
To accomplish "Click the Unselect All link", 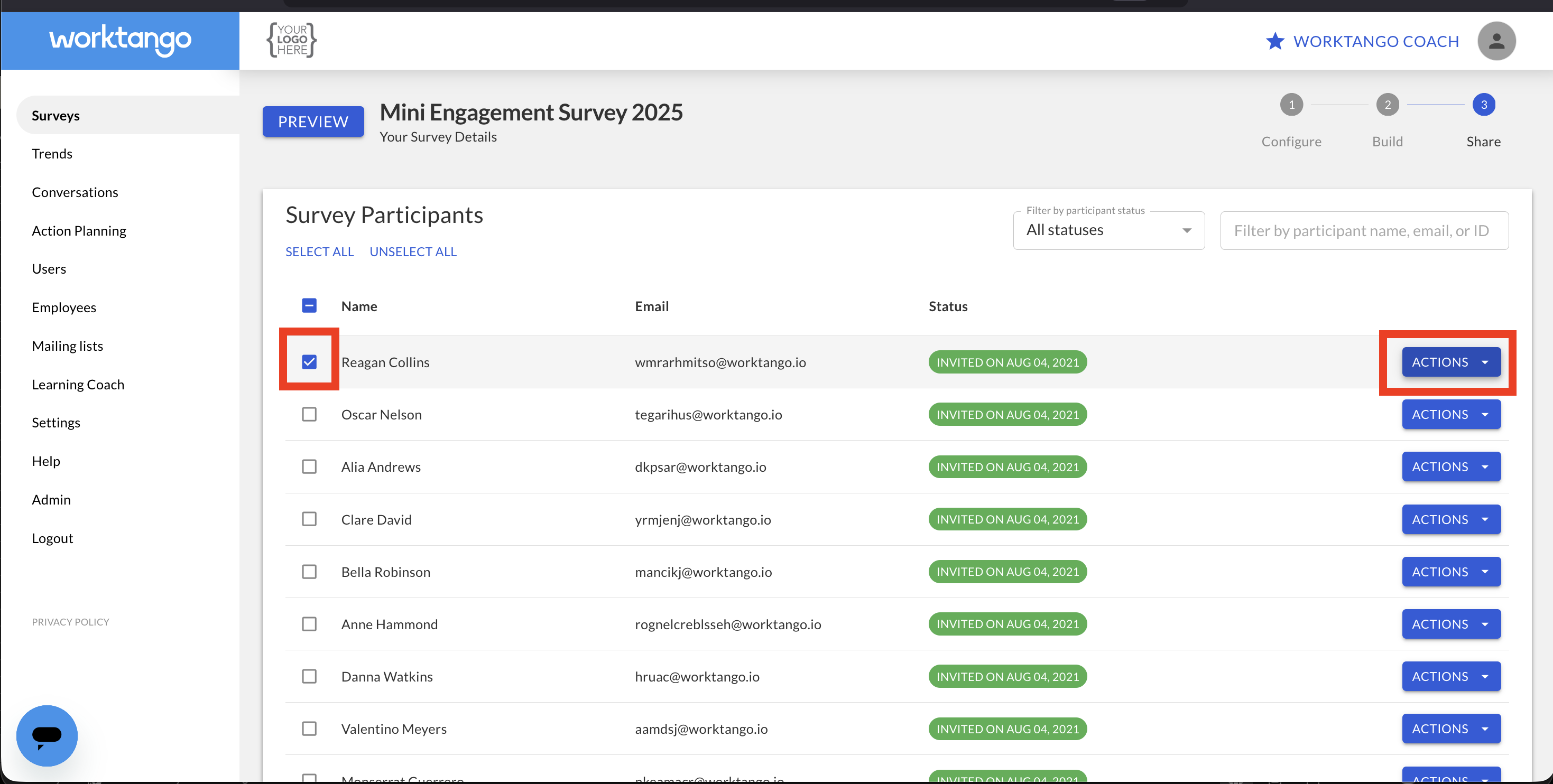I will [x=413, y=252].
